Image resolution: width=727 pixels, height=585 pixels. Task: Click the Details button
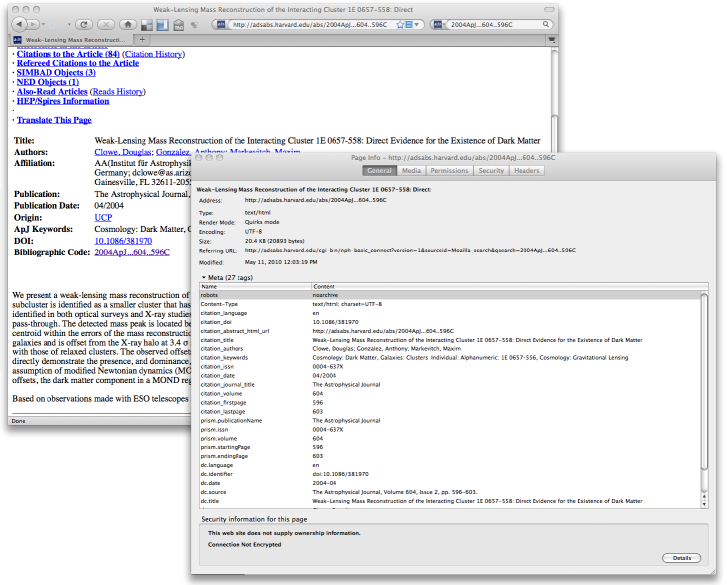[x=681, y=557]
